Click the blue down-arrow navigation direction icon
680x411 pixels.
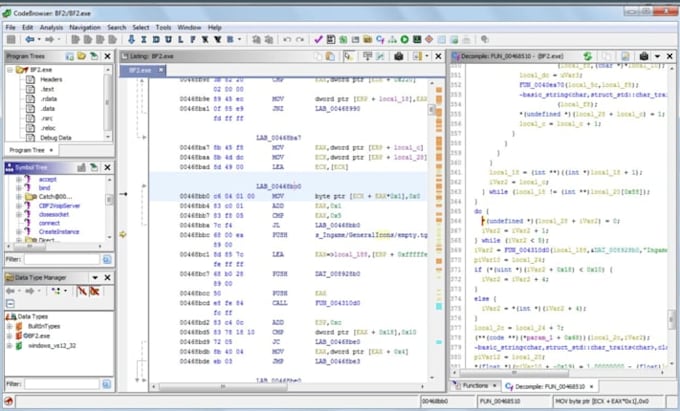pos(131,39)
